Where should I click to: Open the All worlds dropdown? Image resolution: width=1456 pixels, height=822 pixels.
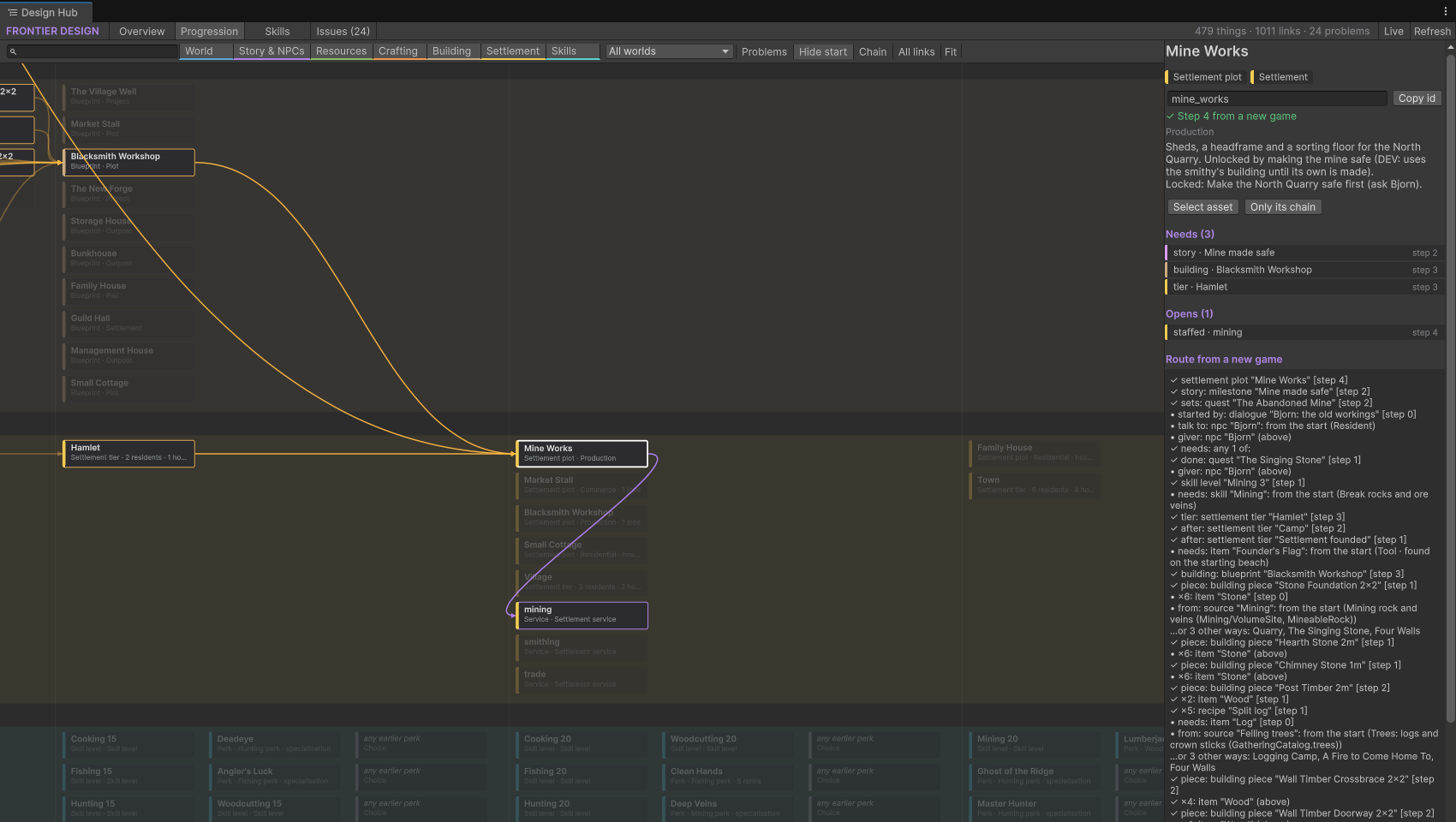pyautogui.click(x=669, y=51)
